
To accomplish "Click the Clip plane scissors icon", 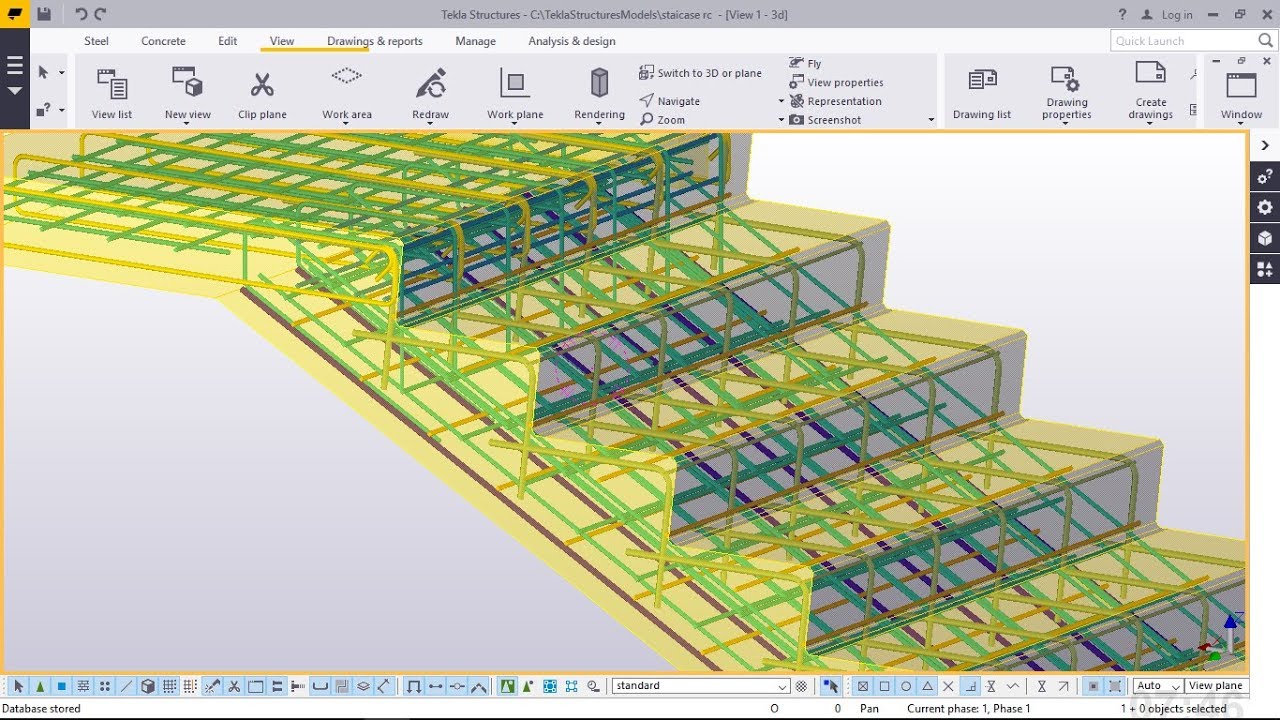I will tap(262, 85).
